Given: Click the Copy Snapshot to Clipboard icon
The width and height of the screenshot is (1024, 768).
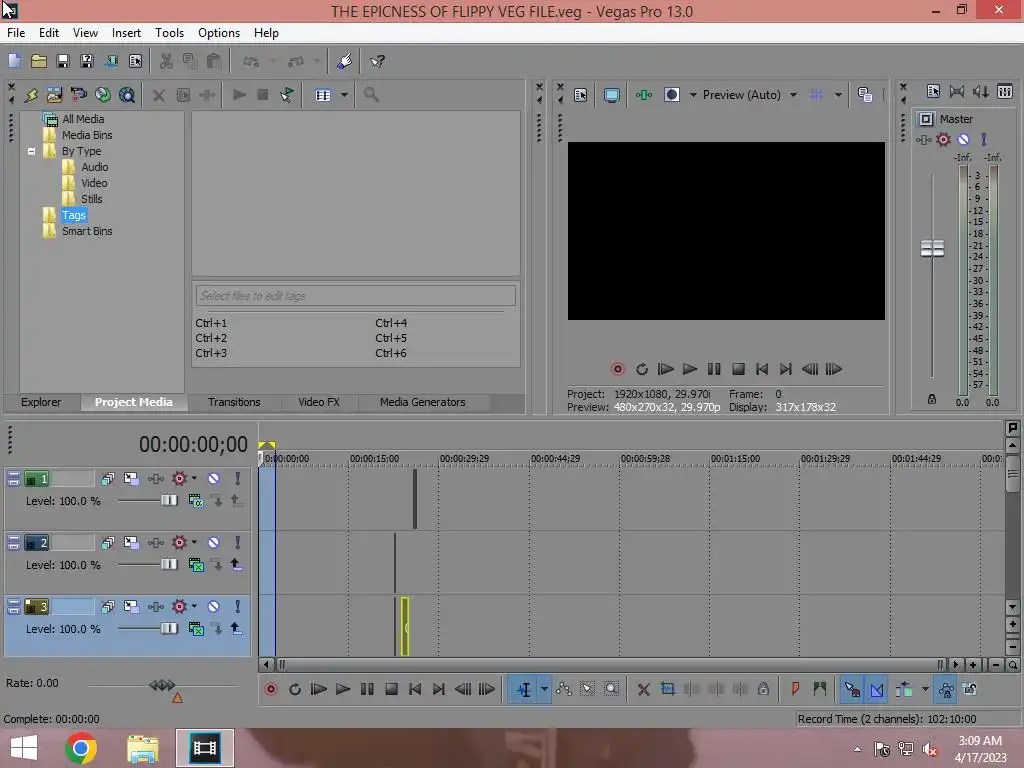Looking at the screenshot, I should 865,95.
